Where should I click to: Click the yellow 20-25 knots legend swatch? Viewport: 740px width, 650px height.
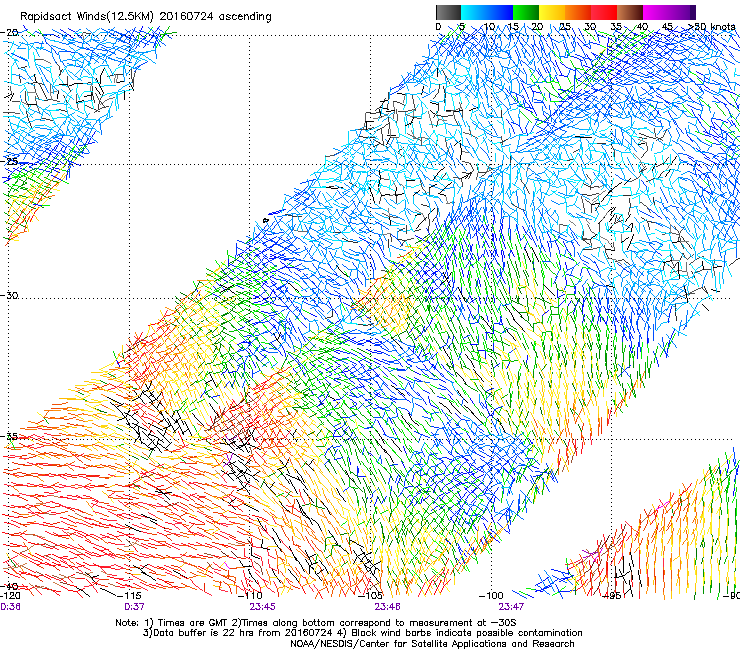point(552,12)
